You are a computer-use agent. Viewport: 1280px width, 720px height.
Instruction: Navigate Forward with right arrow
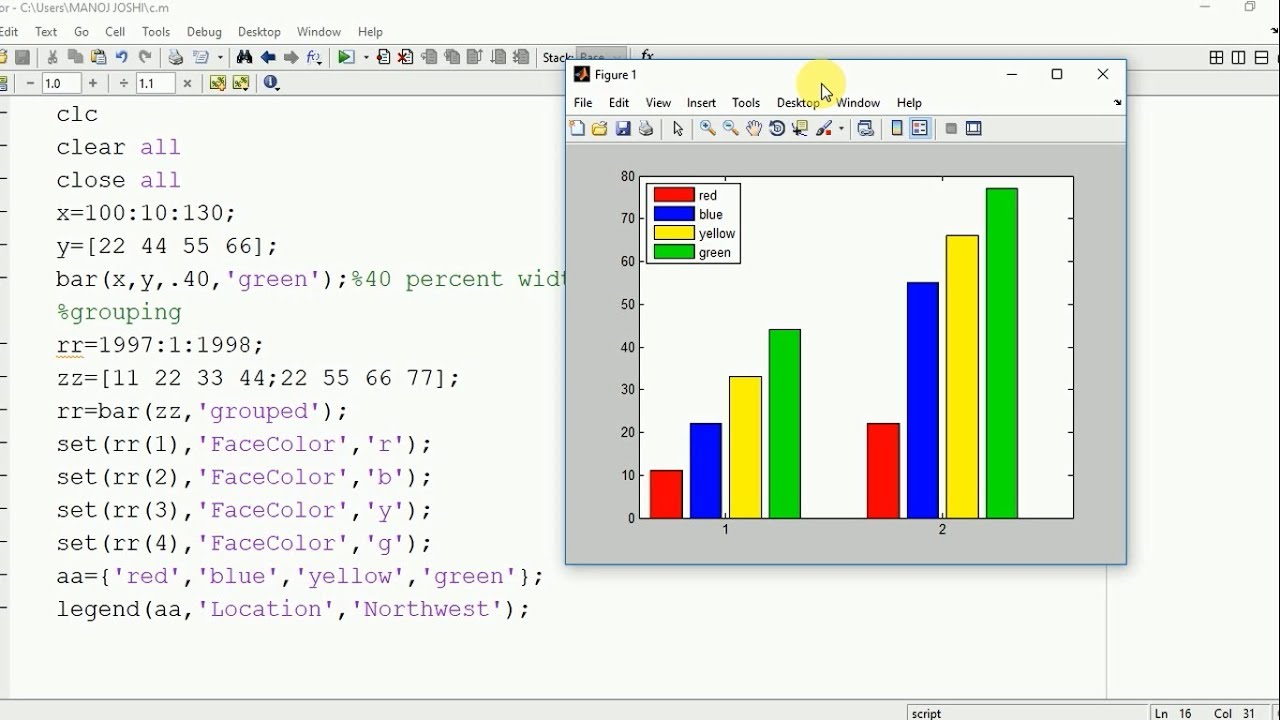click(x=291, y=58)
